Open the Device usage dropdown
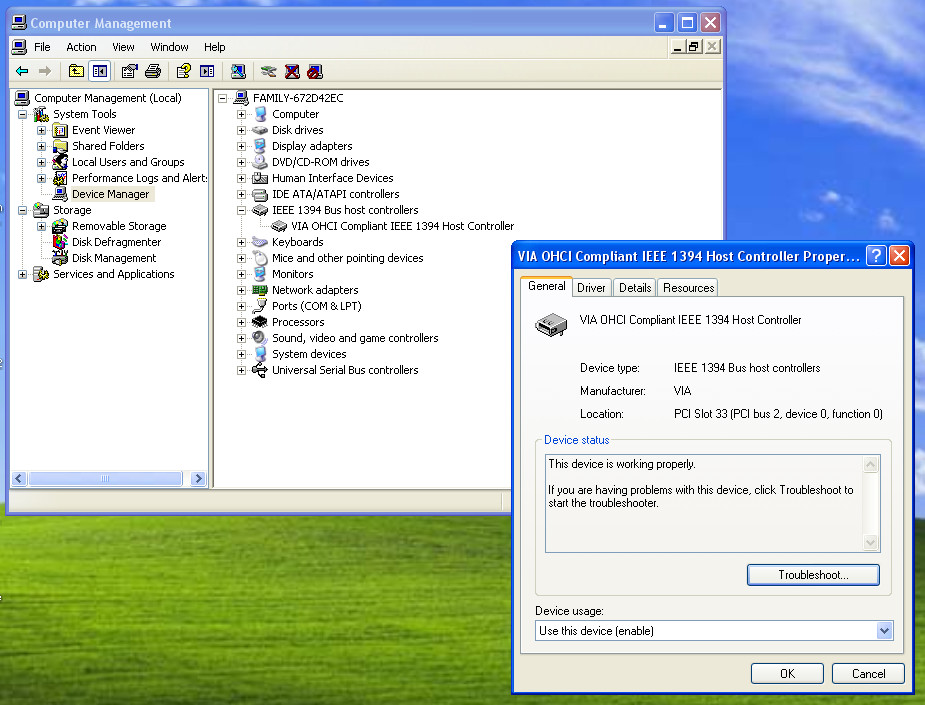 click(x=884, y=631)
